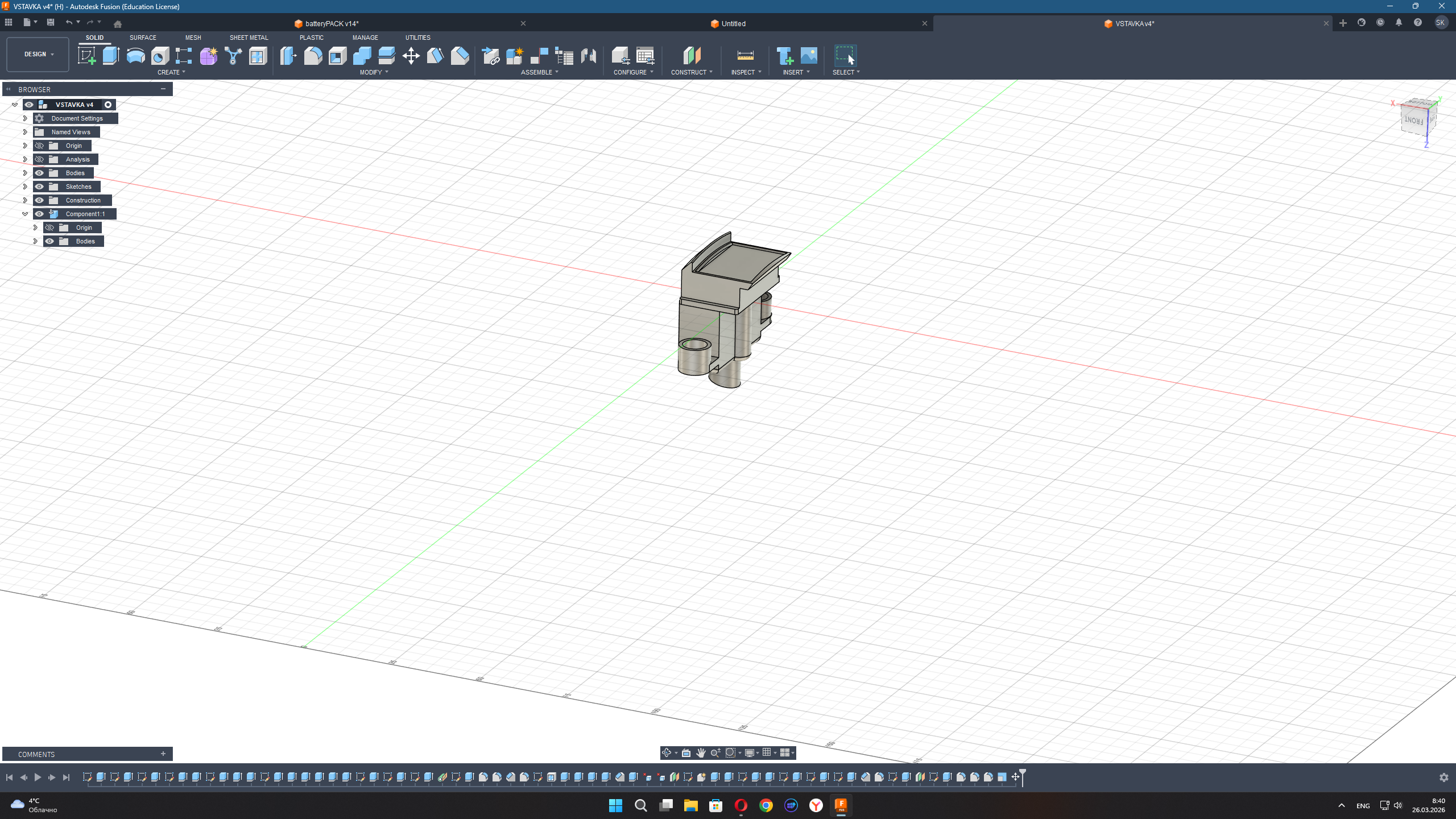Collapse the Component1:1 tree node

pyautogui.click(x=25, y=214)
